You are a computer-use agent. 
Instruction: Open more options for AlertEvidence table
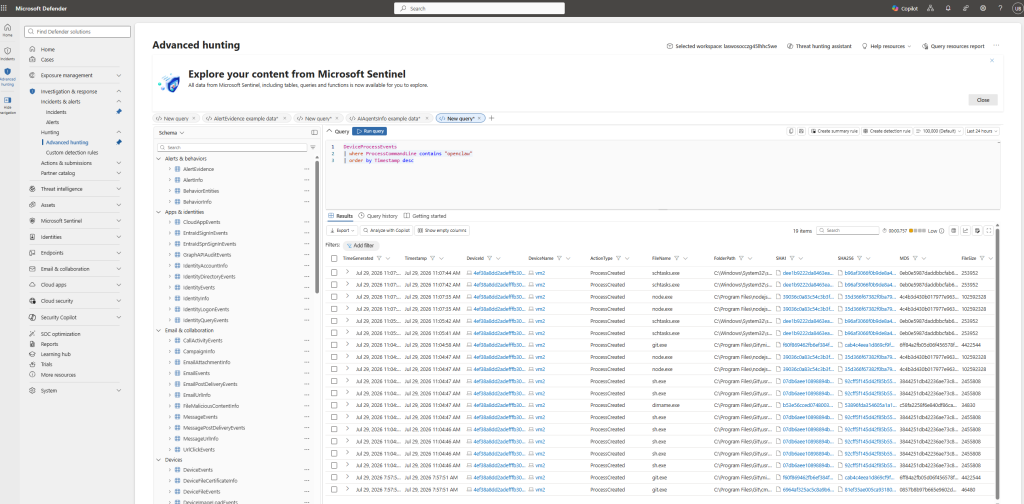(x=306, y=169)
